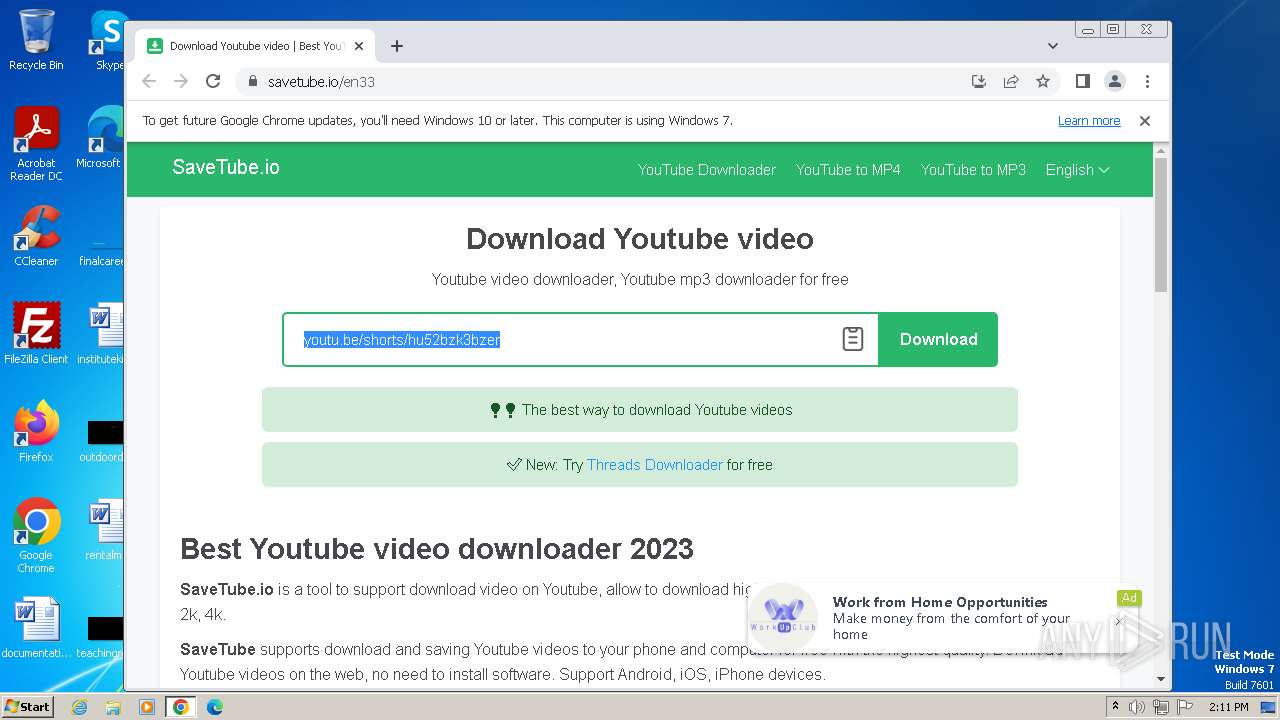This screenshot has height=720, width=1280.
Task: Open the Chrome profile avatar
Action: (x=1114, y=81)
